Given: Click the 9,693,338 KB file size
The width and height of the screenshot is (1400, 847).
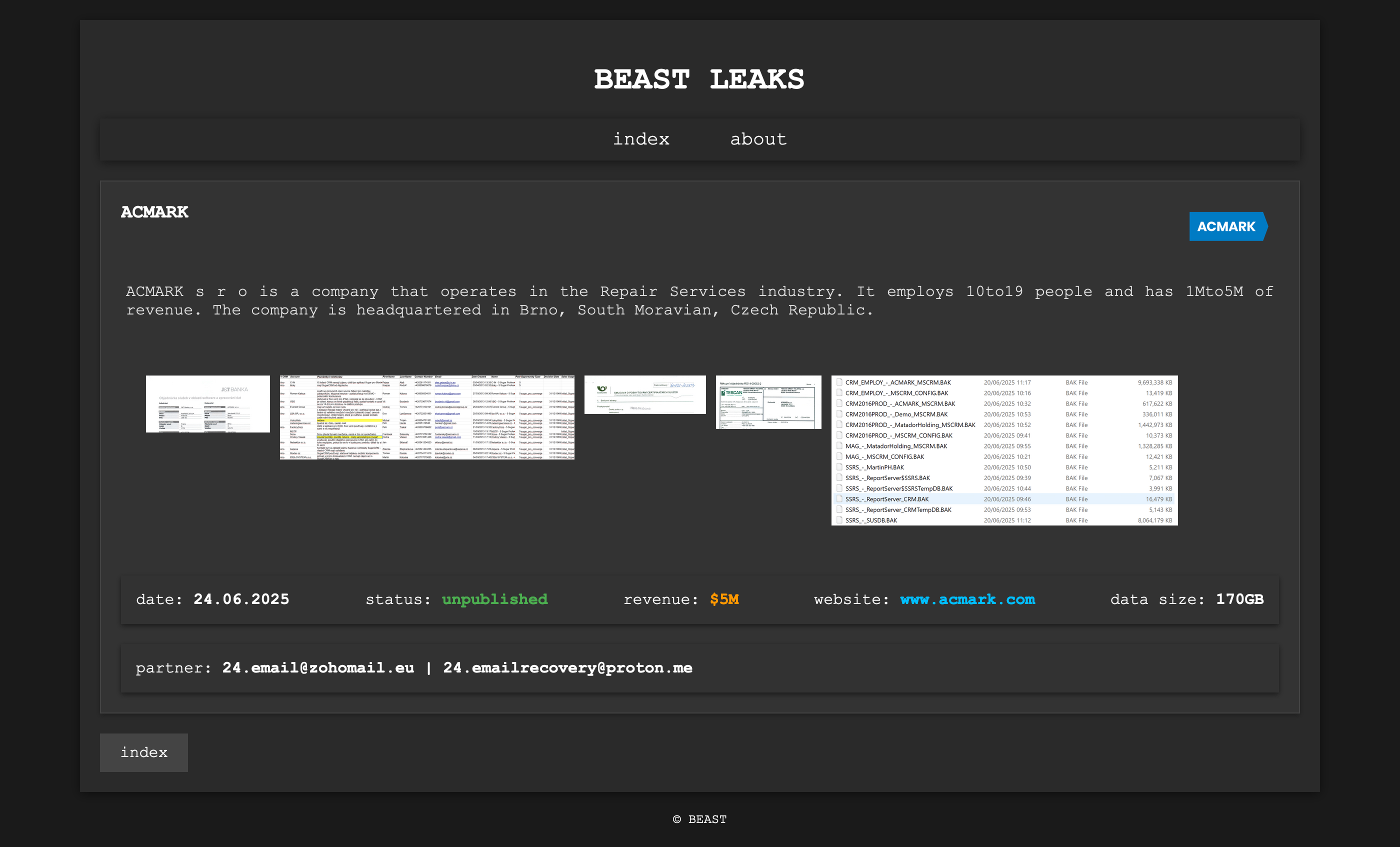Looking at the screenshot, I should (x=1154, y=382).
